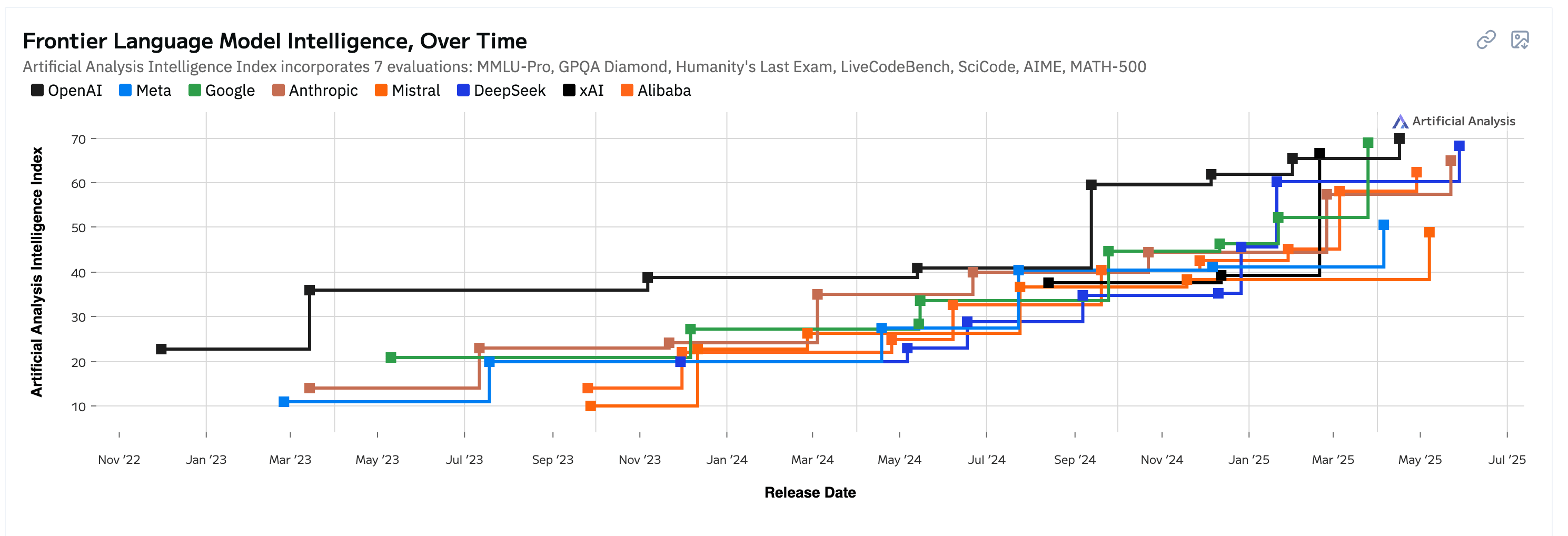
Task: Click the Artificial Analysis logo watermark
Action: (x=1454, y=121)
